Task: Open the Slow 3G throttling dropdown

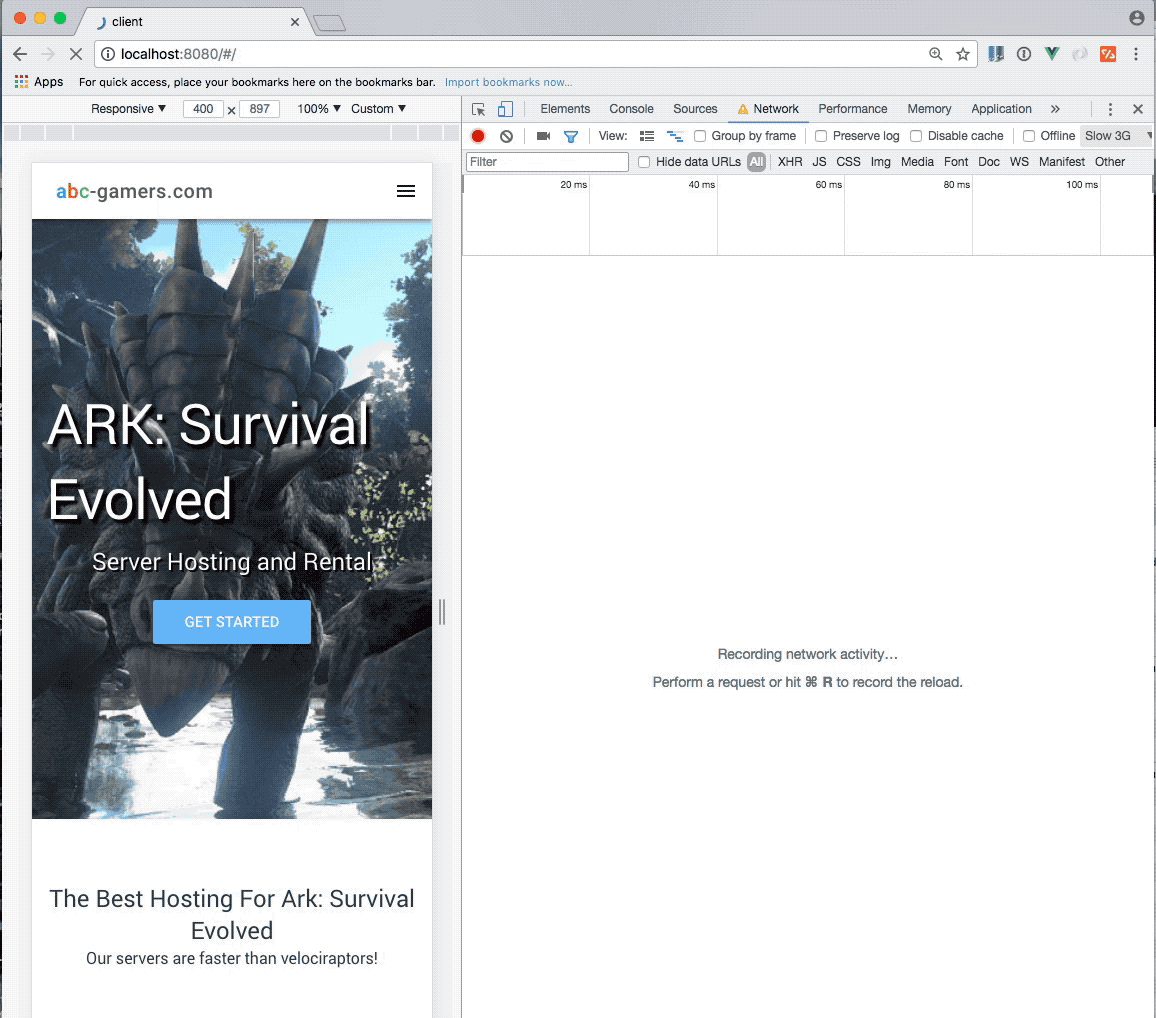Action: (1116, 136)
